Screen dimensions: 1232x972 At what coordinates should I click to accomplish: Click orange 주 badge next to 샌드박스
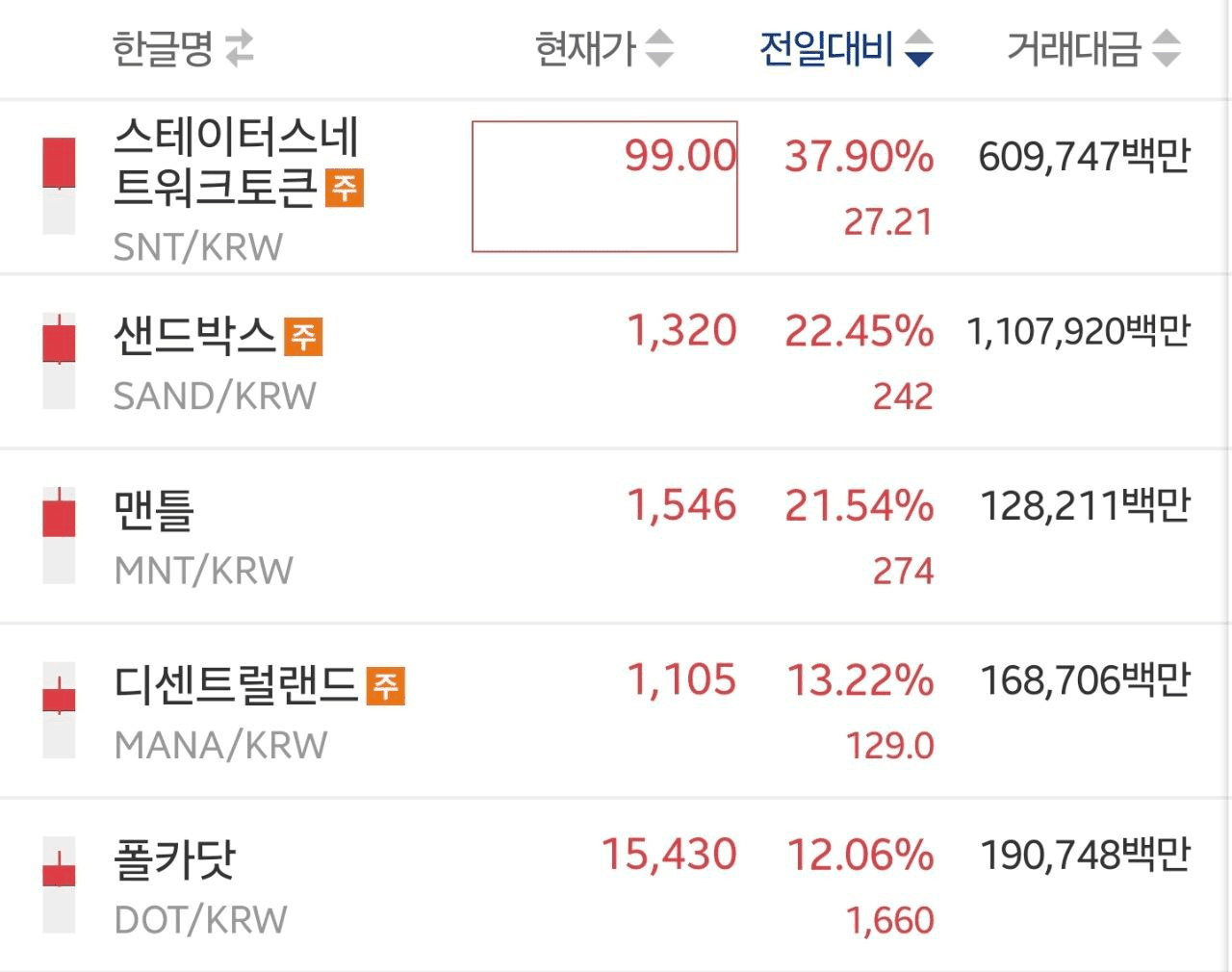click(303, 337)
